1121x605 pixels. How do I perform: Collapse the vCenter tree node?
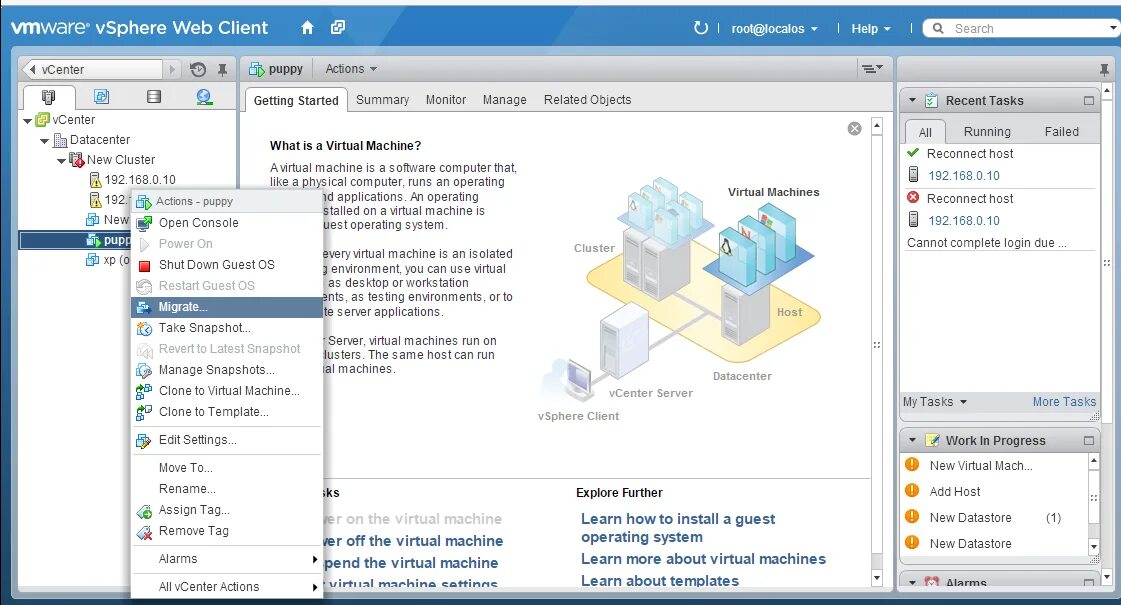[x=27, y=121]
